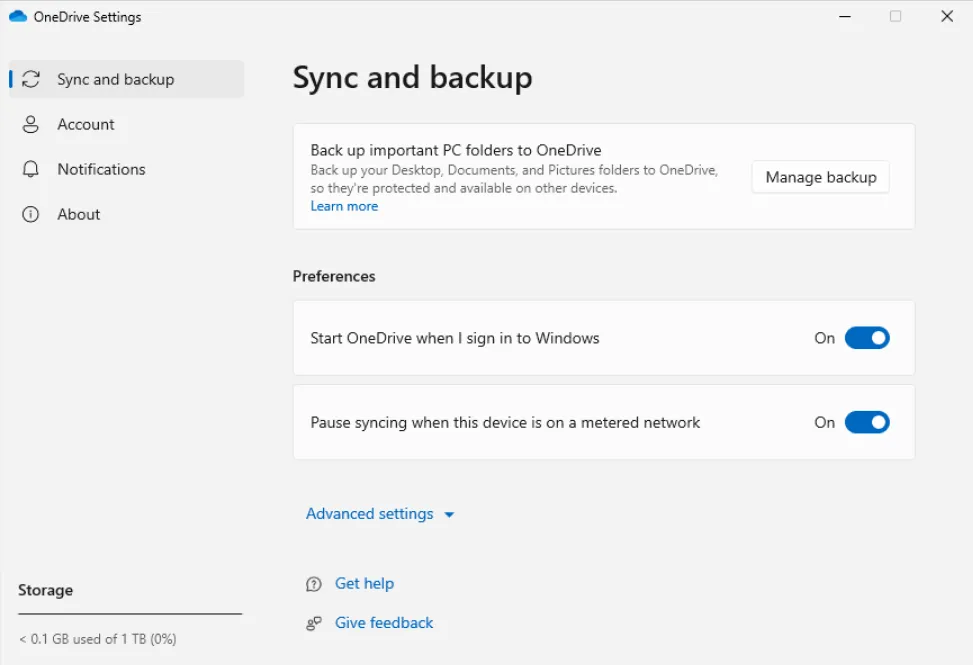Click the Get help question icon
973x665 pixels.
[x=314, y=584]
